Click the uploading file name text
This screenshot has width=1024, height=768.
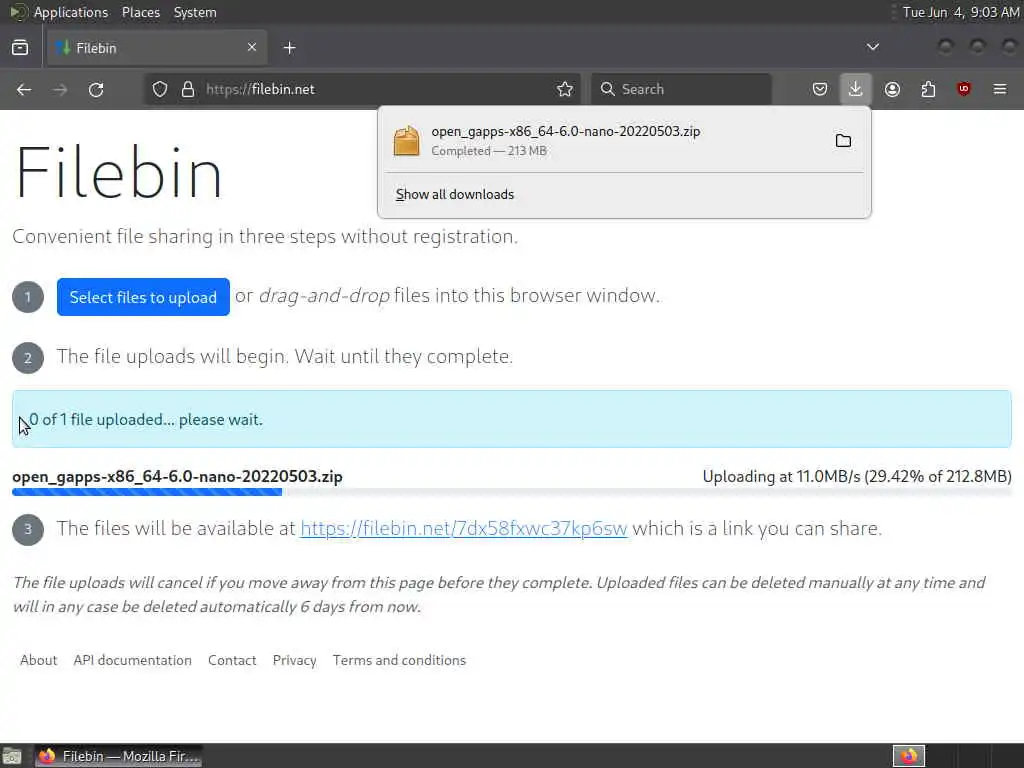(x=177, y=477)
